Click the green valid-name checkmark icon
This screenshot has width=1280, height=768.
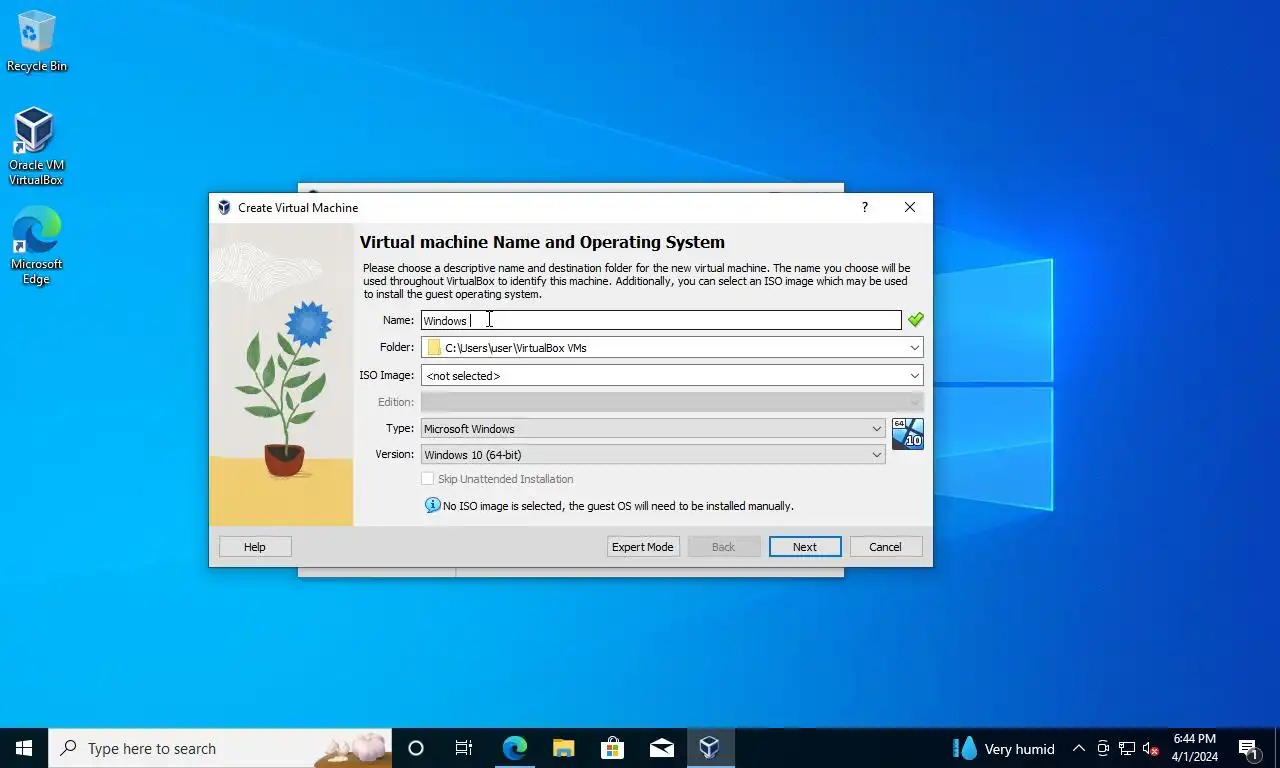click(x=915, y=320)
